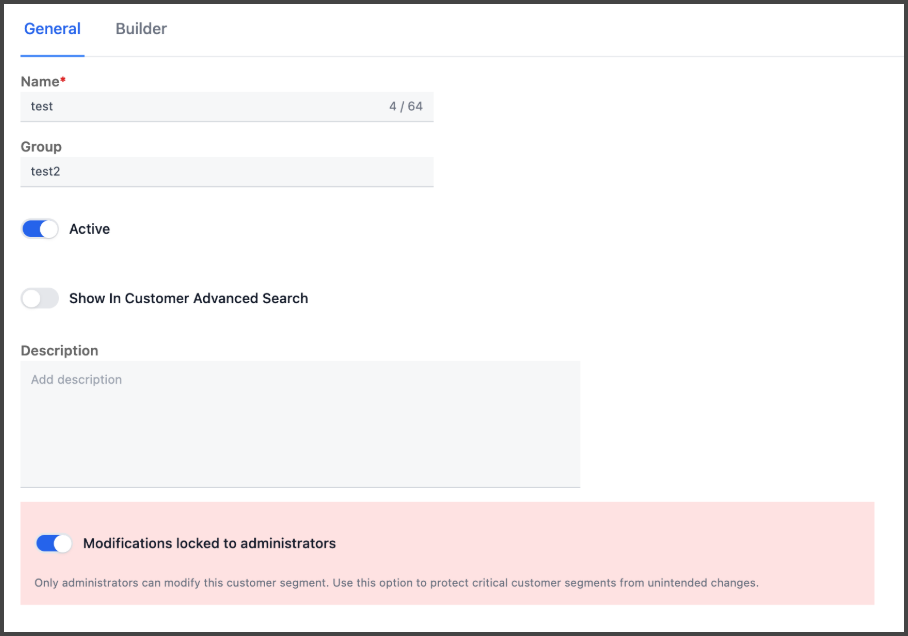Click the Name field containing "test"
Viewport: 908px width, 636px height.
tap(226, 107)
